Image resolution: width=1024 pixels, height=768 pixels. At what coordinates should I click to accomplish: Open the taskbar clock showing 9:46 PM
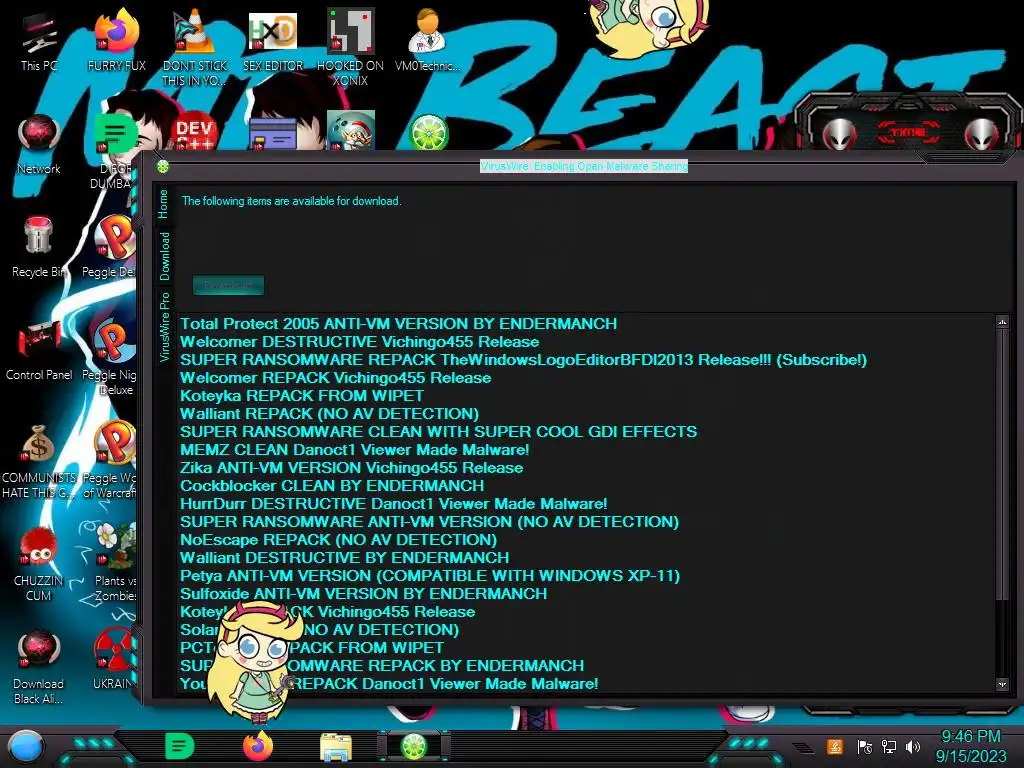tap(970, 746)
